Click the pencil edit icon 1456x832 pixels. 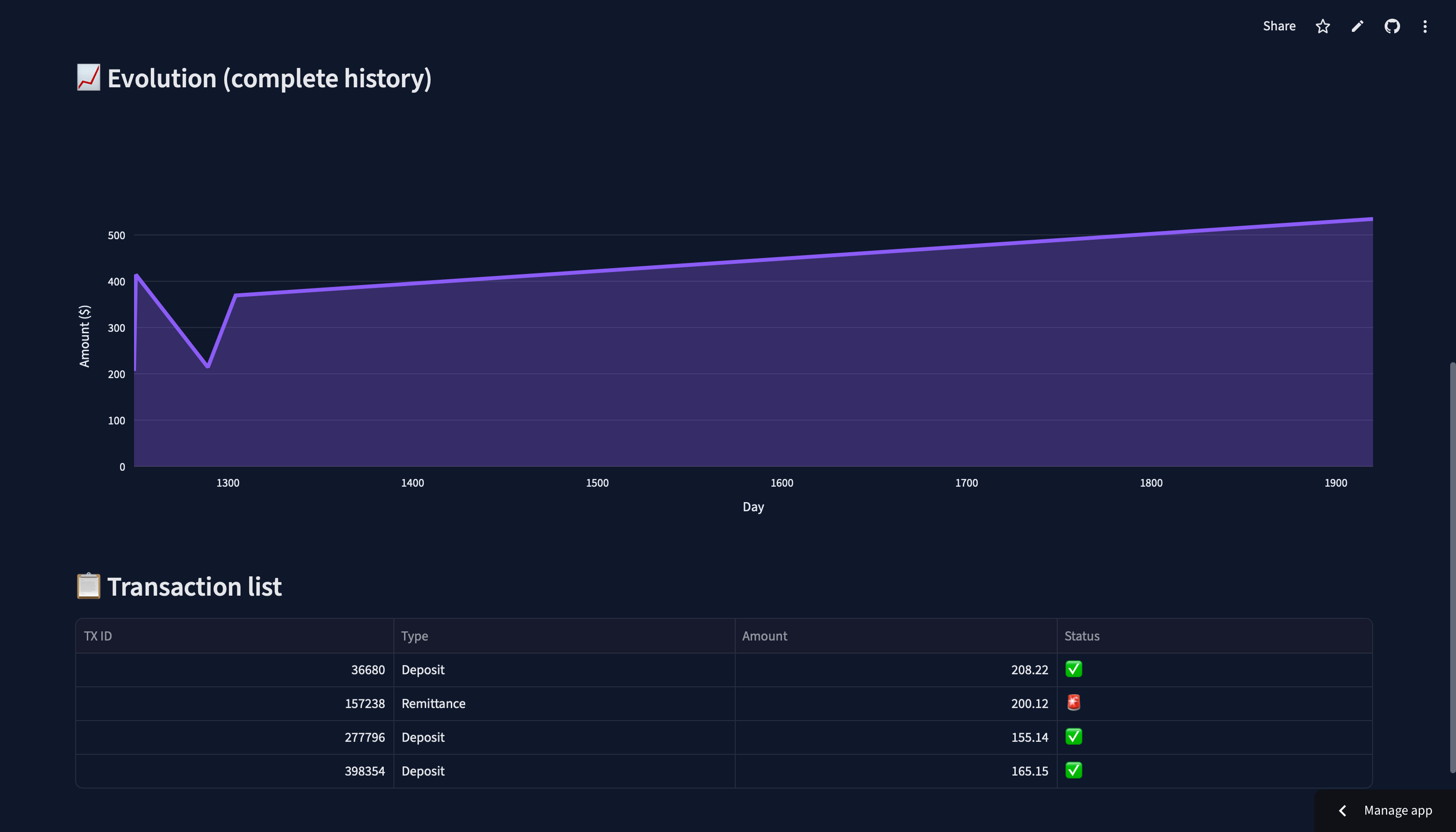pyautogui.click(x=1357, y=26)
